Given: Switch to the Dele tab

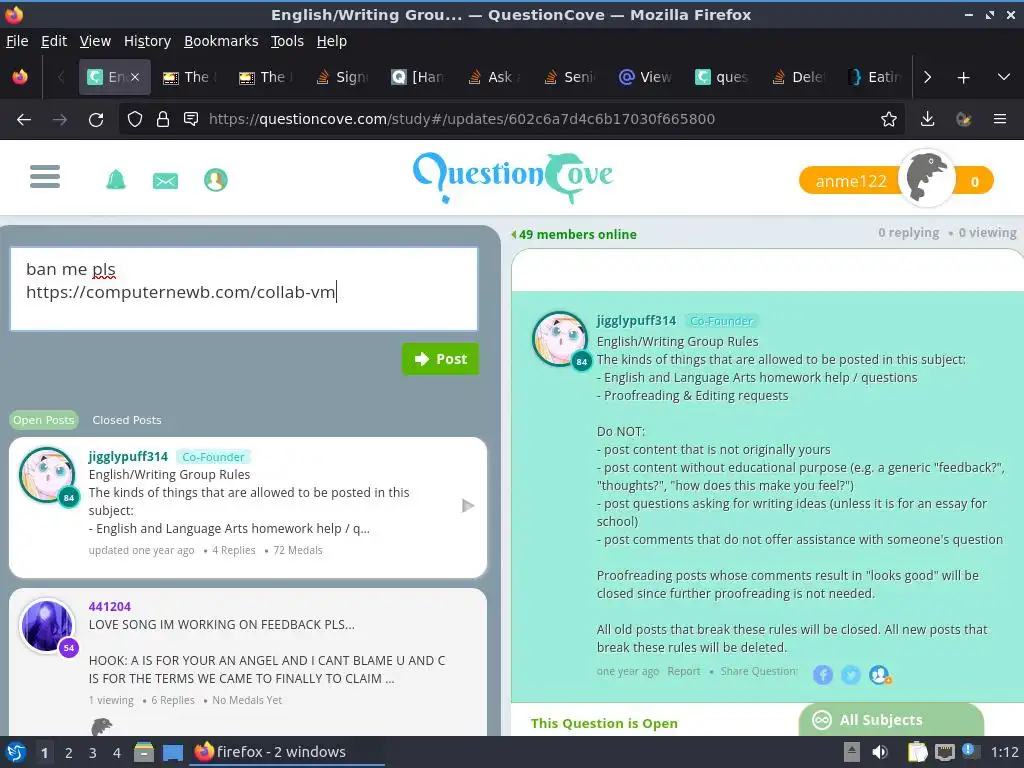Looking at the screenshot, I should 799,77.
